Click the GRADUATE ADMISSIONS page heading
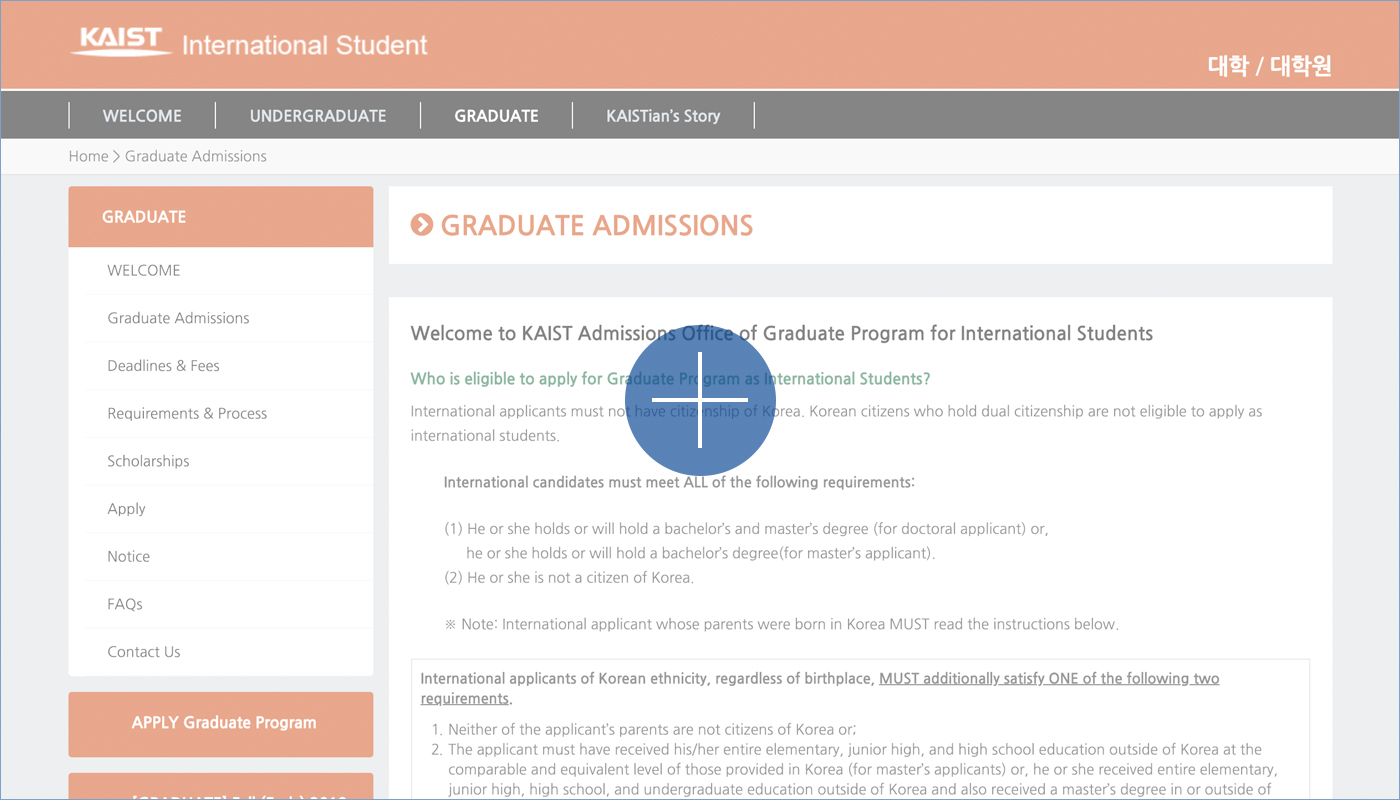The height and width of the screenshot is (800, 1400). coord(597,226)
